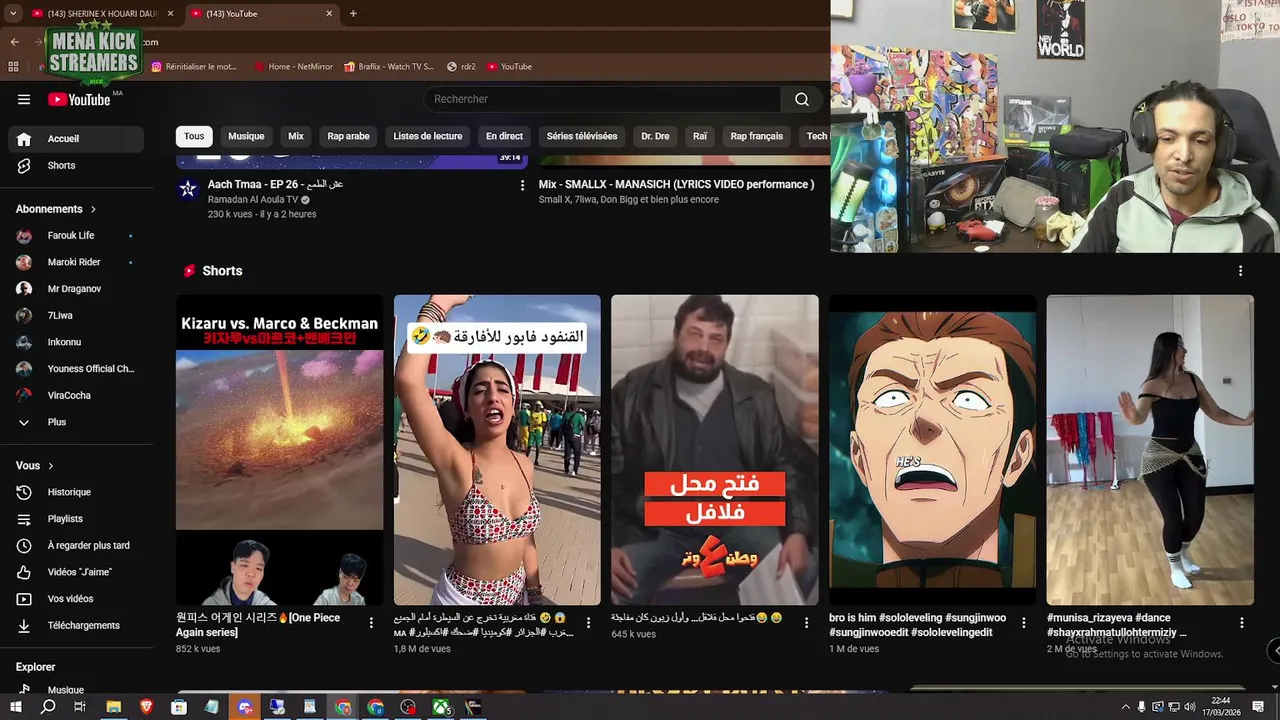The width and height of the screenshot is (1280, 720).
Task: Open the Kizaru vs. Marco & Beckman short
Action: point(280,450)
